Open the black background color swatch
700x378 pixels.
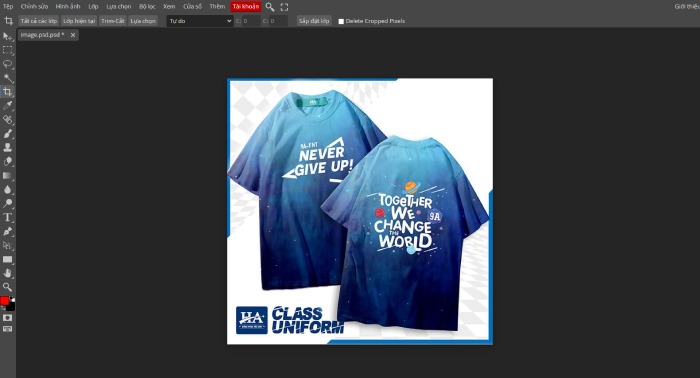(x=11, y=307)
